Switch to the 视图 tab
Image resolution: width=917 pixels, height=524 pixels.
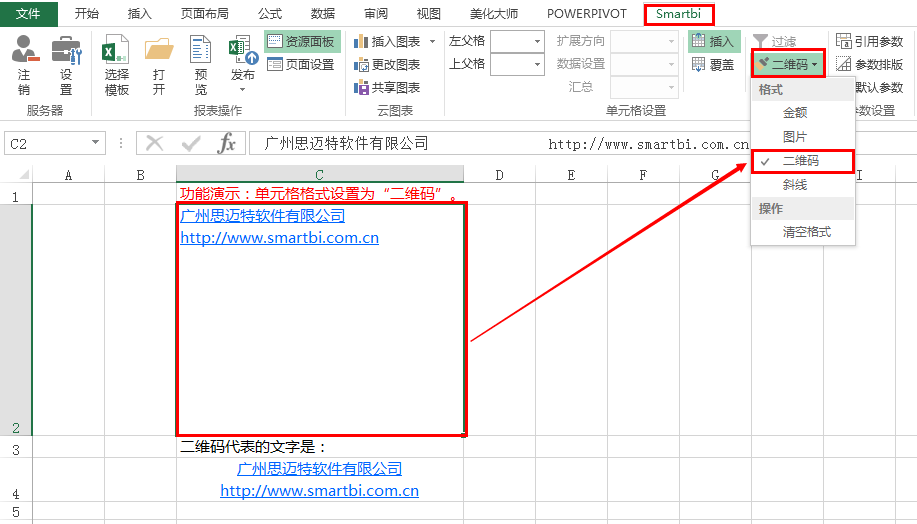tap(428, 13)
